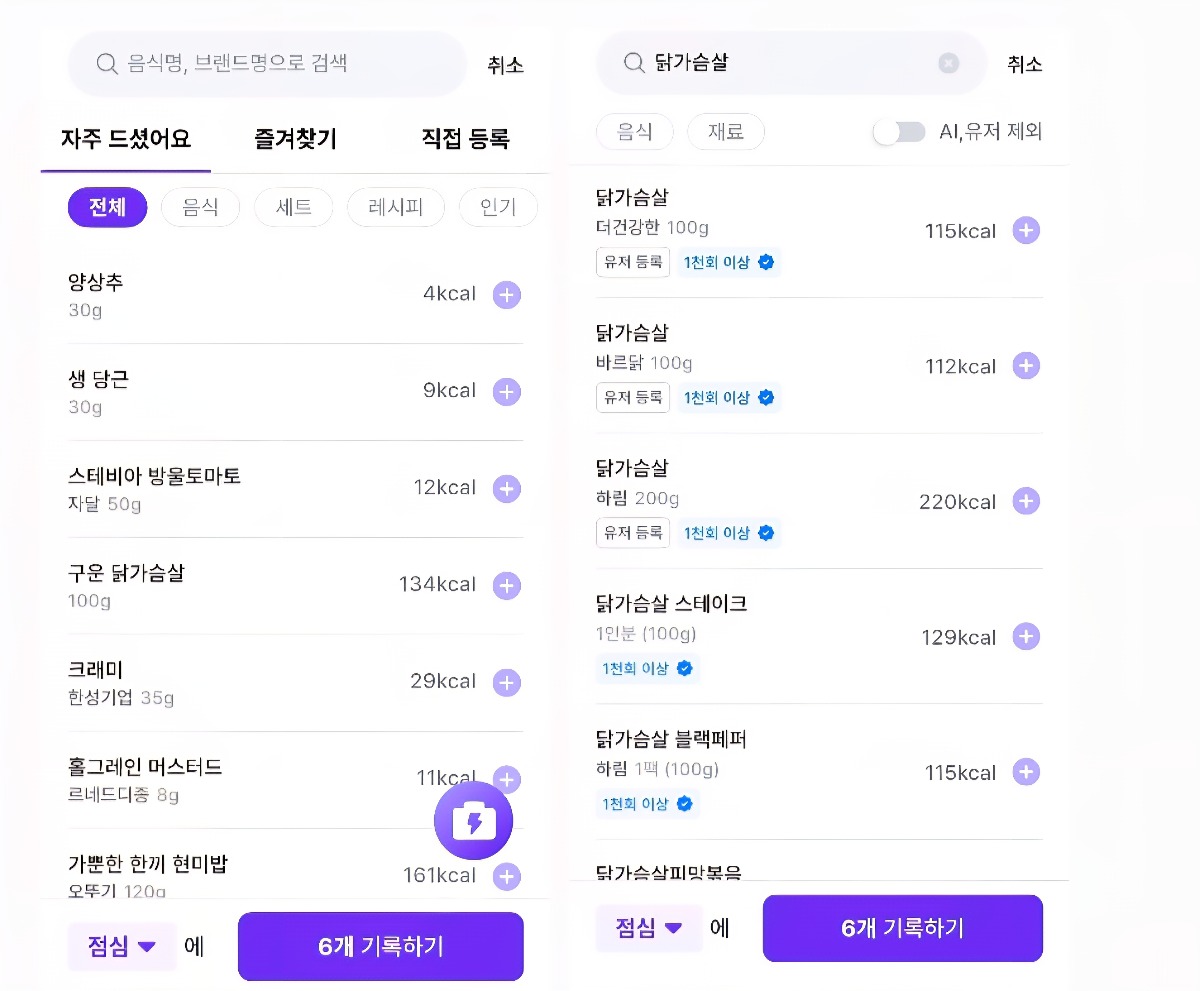The image size is (1200, 991).
Task: Select the 음식 filter in search results
Action: coord(635,132)
